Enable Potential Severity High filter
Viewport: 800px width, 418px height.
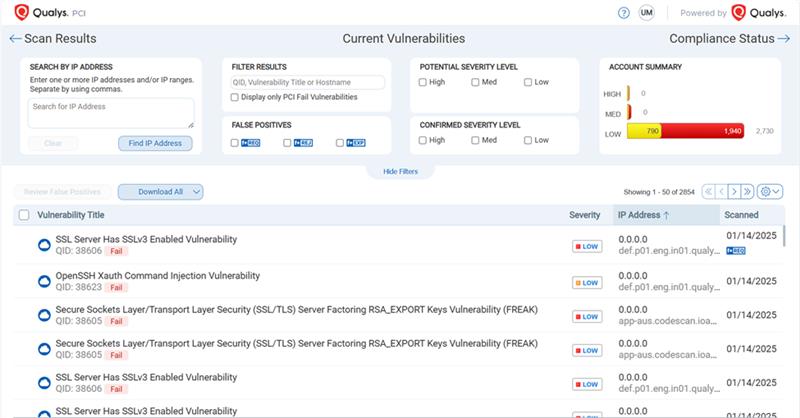[x=422, y=82]
